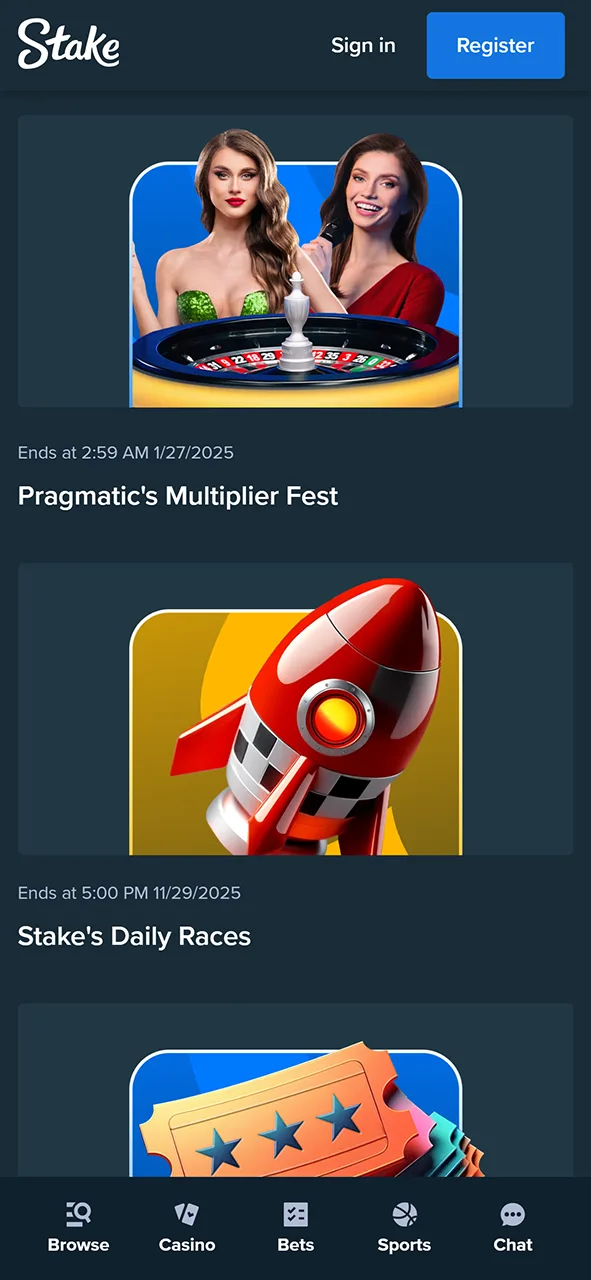591x1280 pixels.
Task: Tap the Sports basketball icon
Action: point(404,1214)
